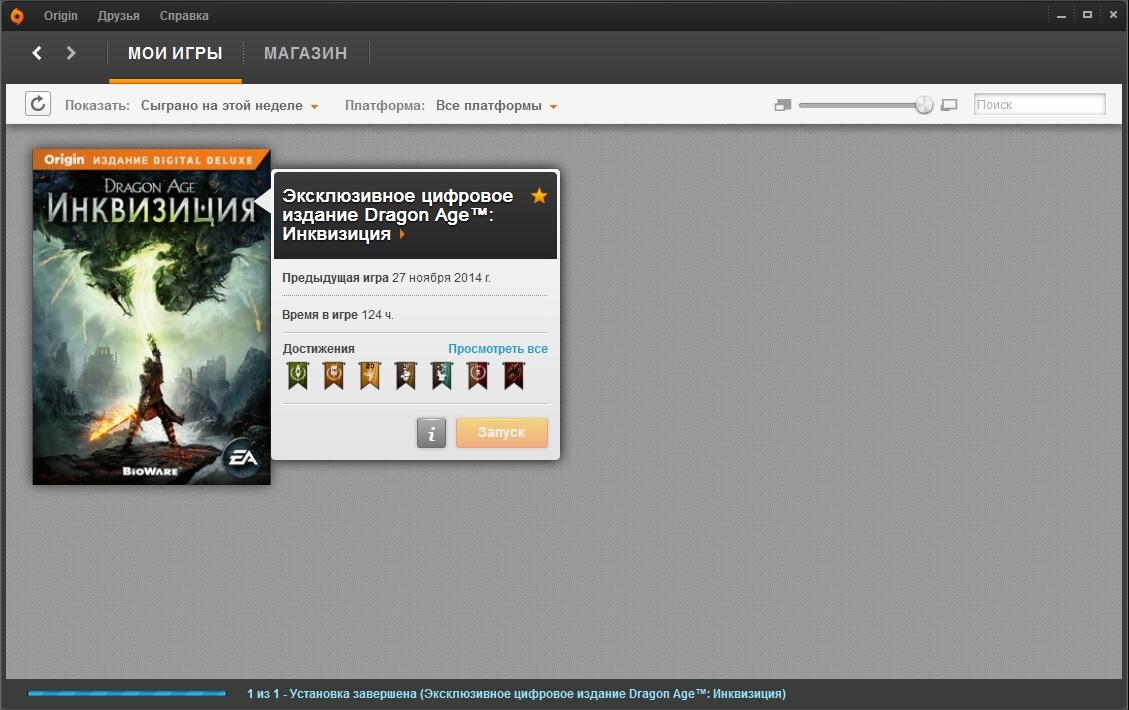Maximize the Origin window

[1087, 15]
